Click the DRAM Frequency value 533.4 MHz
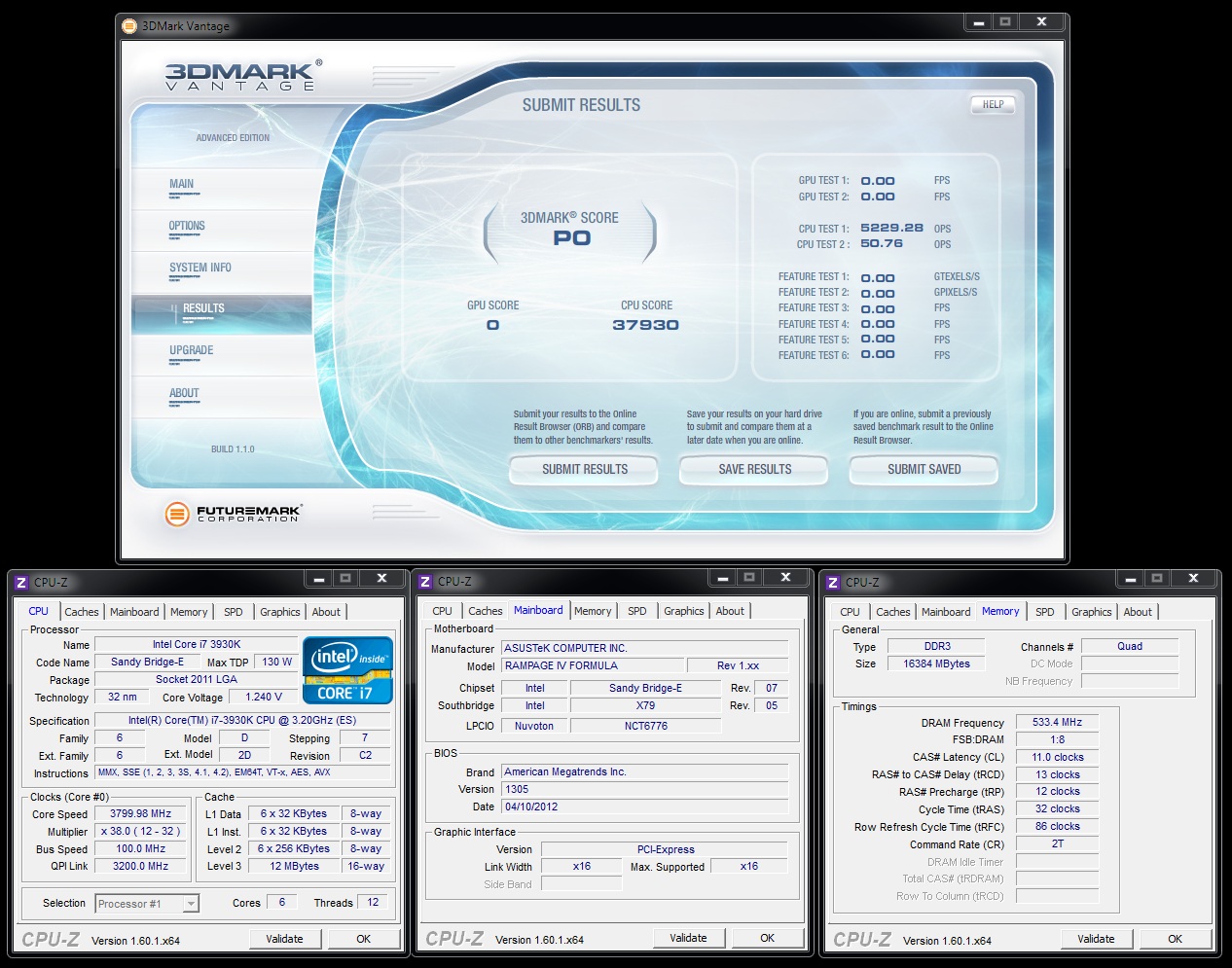This screenshot has height=968, width=1232. [1057, 722]
